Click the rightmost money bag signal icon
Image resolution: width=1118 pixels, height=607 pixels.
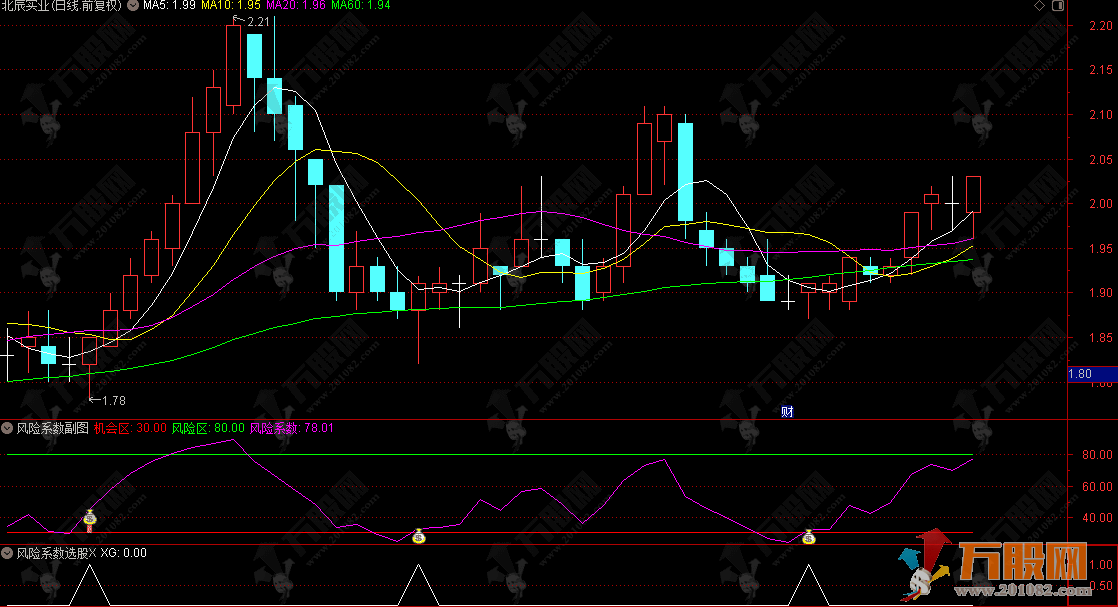click(x=809, y=537)
